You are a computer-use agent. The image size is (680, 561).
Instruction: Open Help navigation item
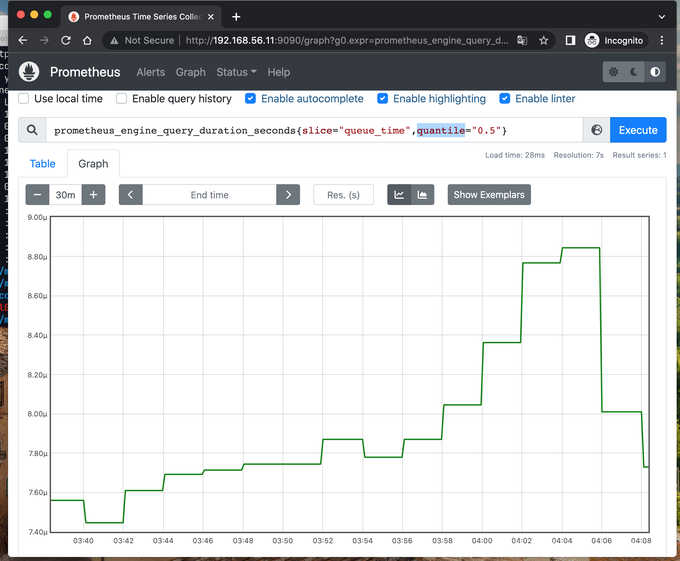tap(278, 72)
